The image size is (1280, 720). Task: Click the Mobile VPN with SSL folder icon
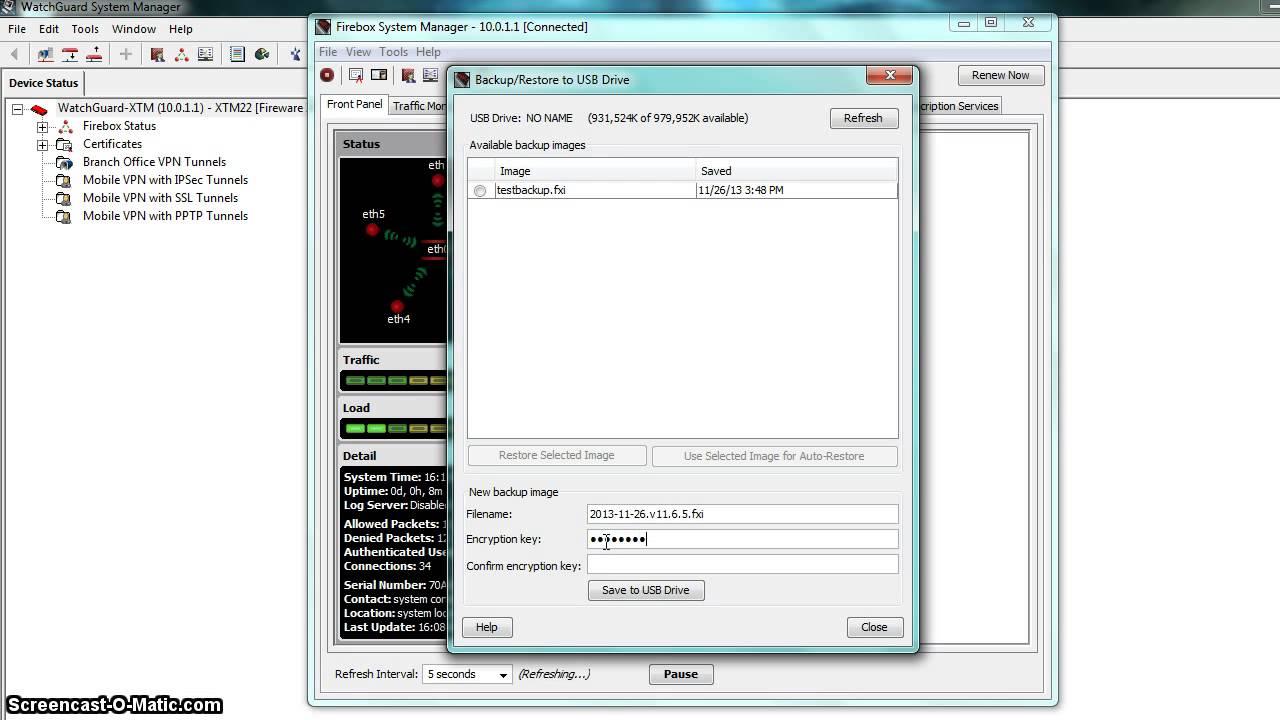64,198
